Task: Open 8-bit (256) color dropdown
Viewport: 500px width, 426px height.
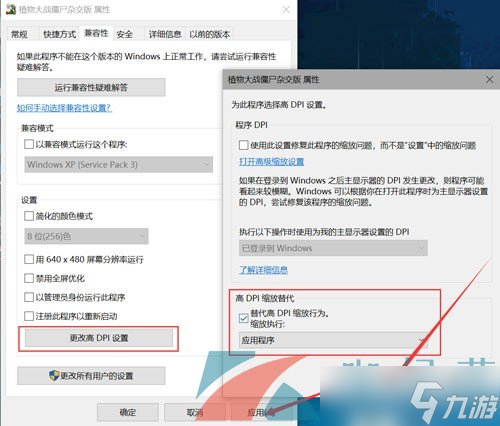Action: pos(86,236)
